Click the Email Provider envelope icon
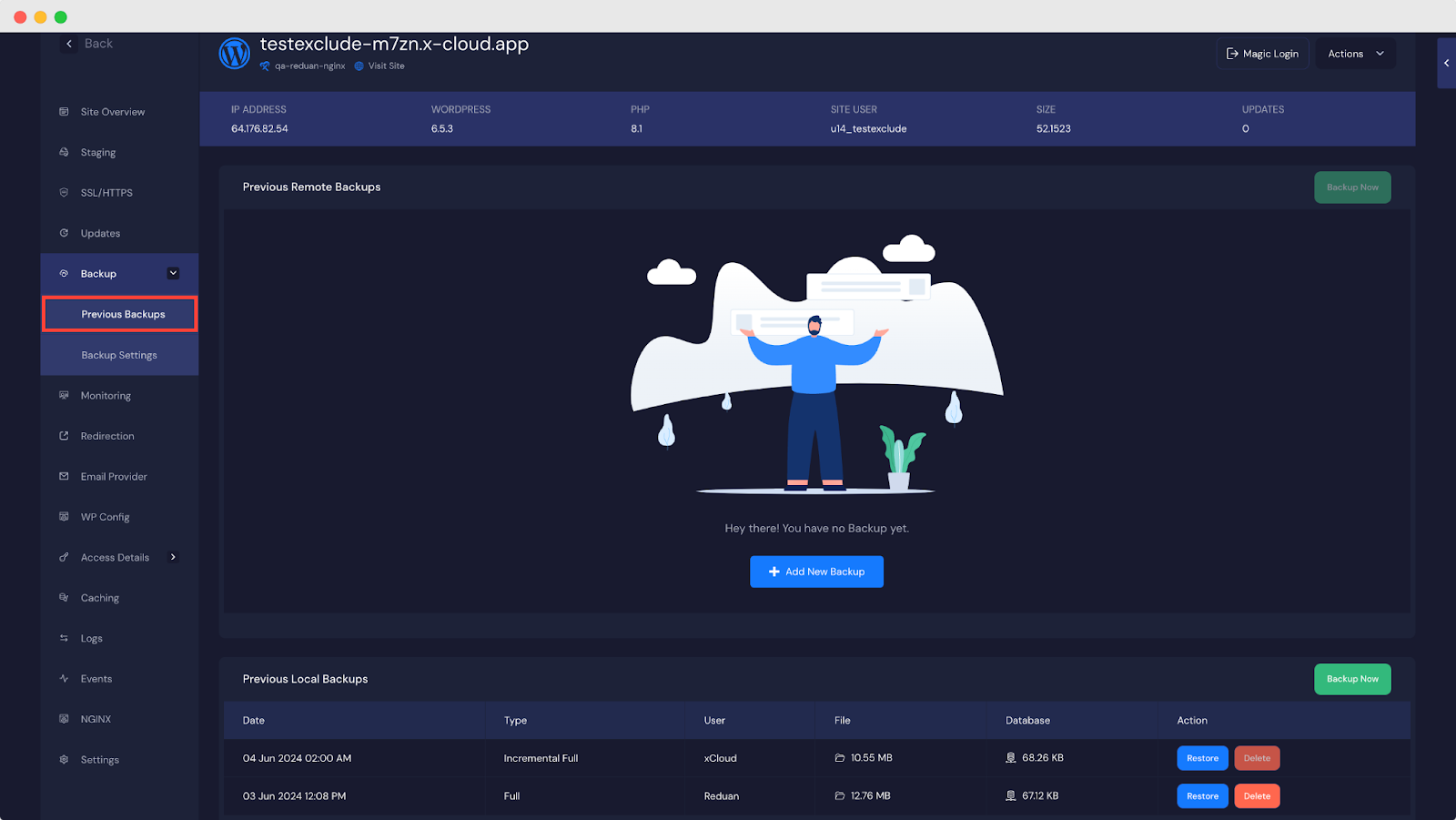The image size is (1456, 820). [63, 476]
